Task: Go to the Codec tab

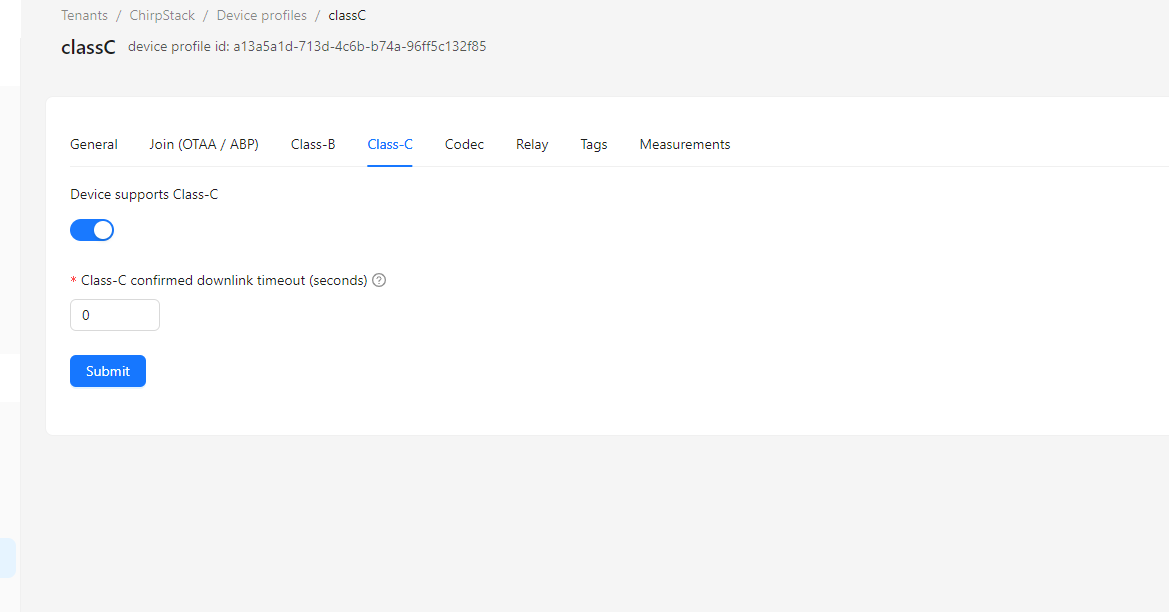Action: click(x=464, y=145)
